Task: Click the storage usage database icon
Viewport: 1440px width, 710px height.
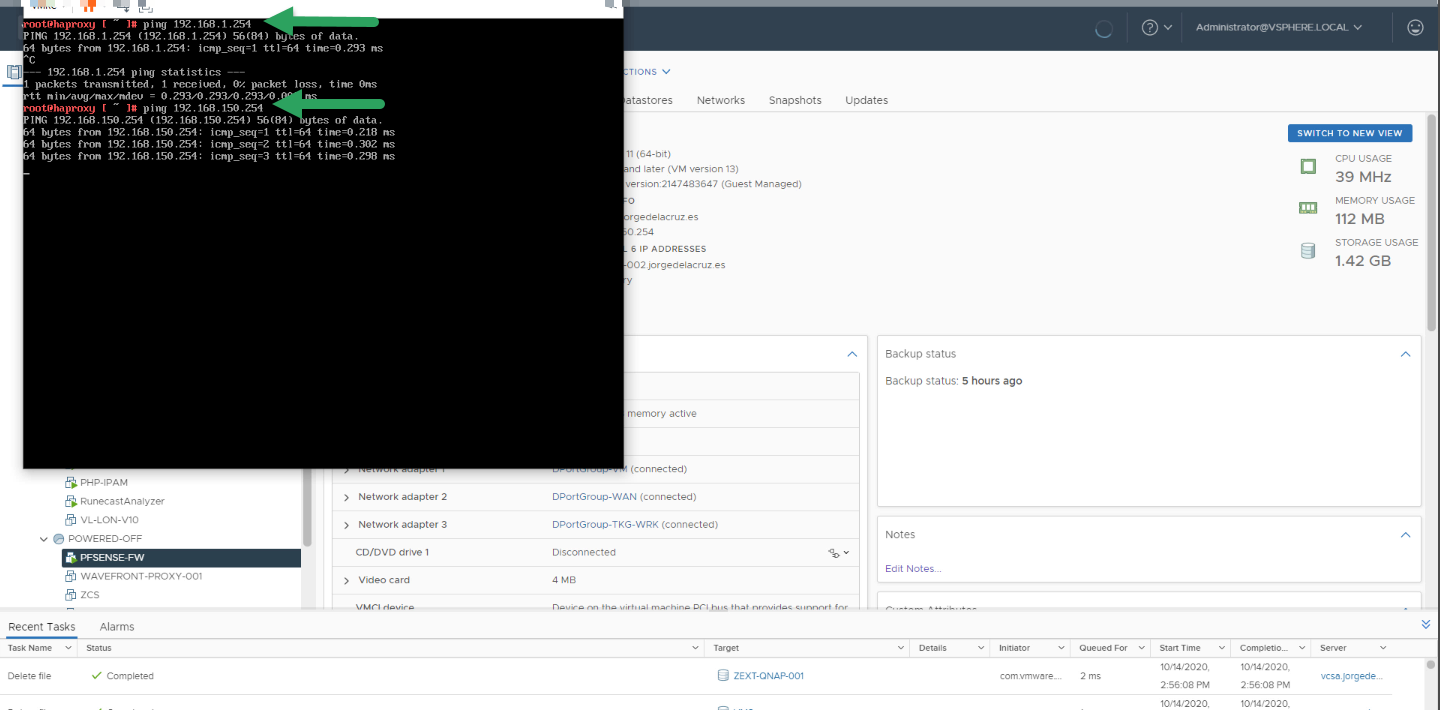Action: click(1308, 251)
